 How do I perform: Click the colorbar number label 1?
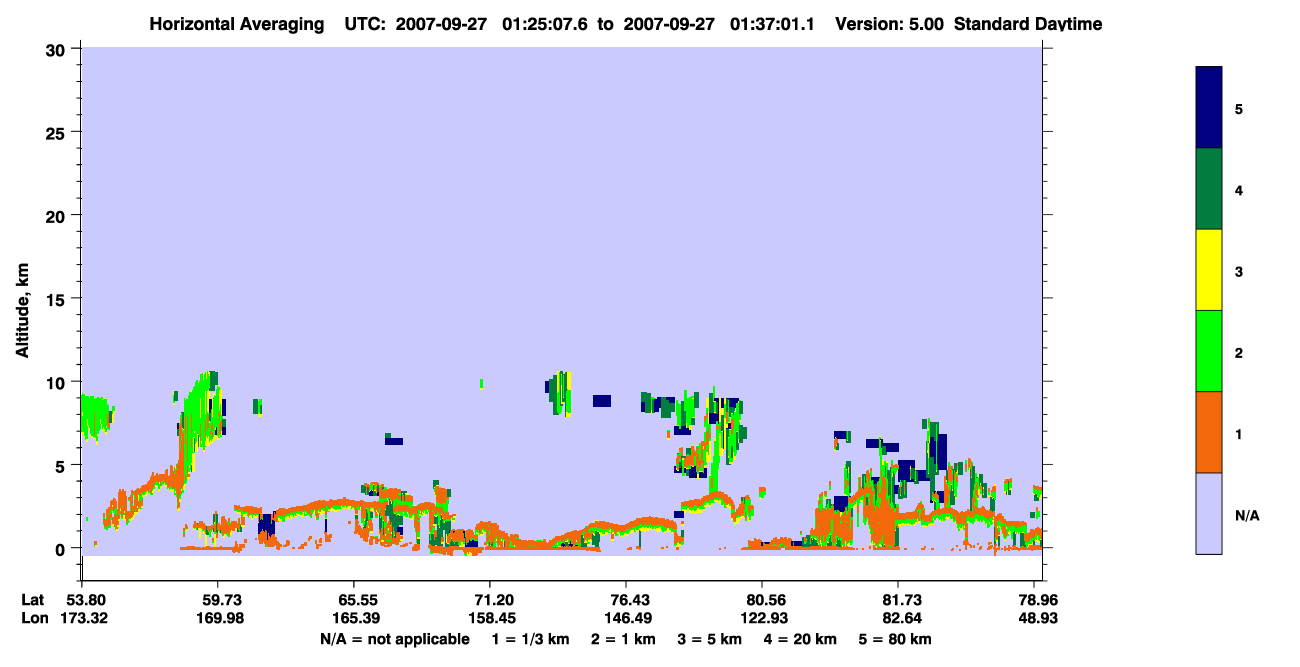click(x=1239, y=434)
